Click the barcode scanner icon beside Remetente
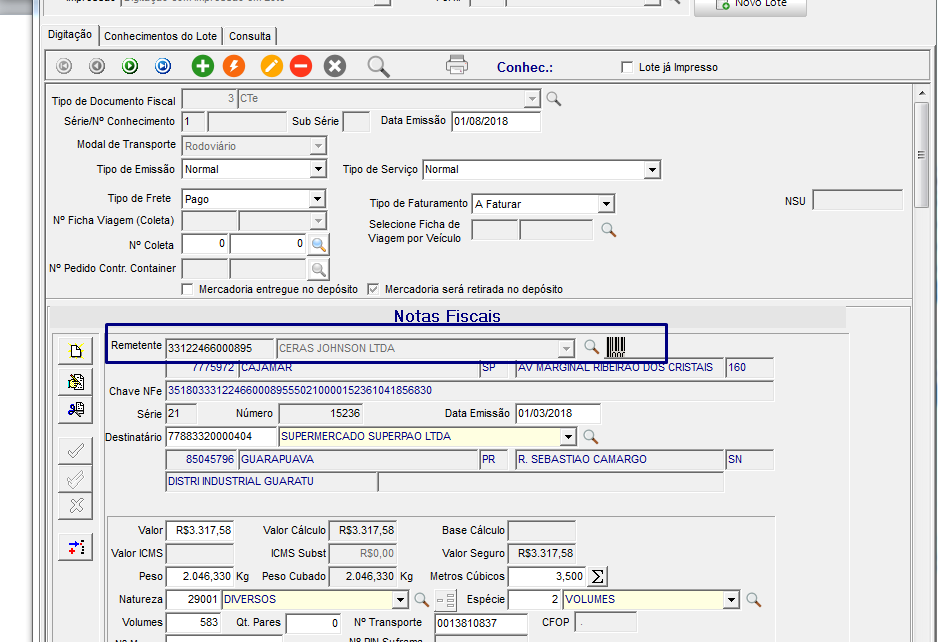938x642 pixels. point(616,347)
